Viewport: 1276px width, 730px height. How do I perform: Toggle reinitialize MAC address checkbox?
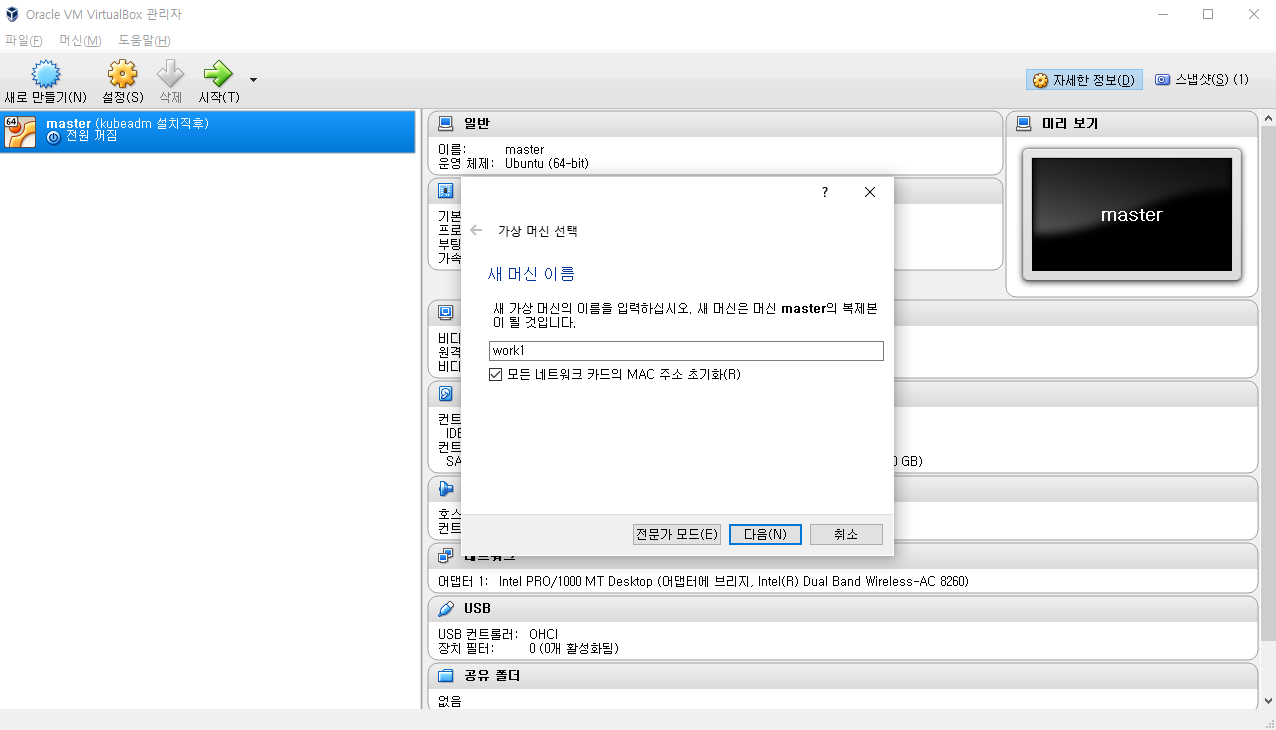[x=496, y=374]
